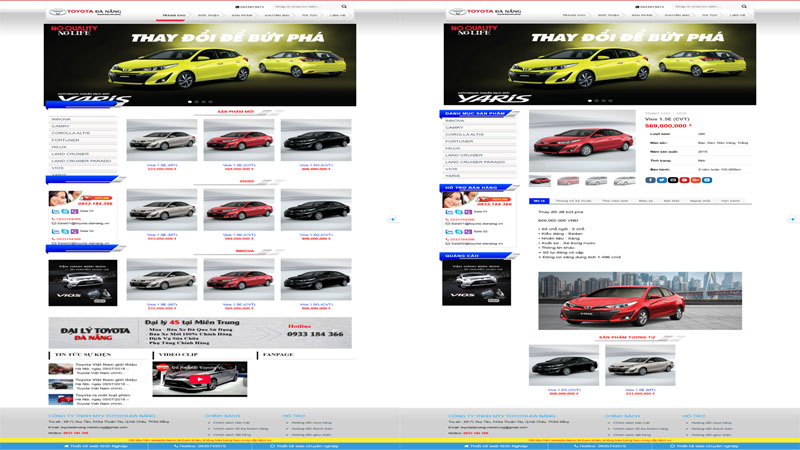Open KHUYẾN MÃI menu on right product page
Image resolution: width=800 pixels, height=450 pixels.
[677, 15]
